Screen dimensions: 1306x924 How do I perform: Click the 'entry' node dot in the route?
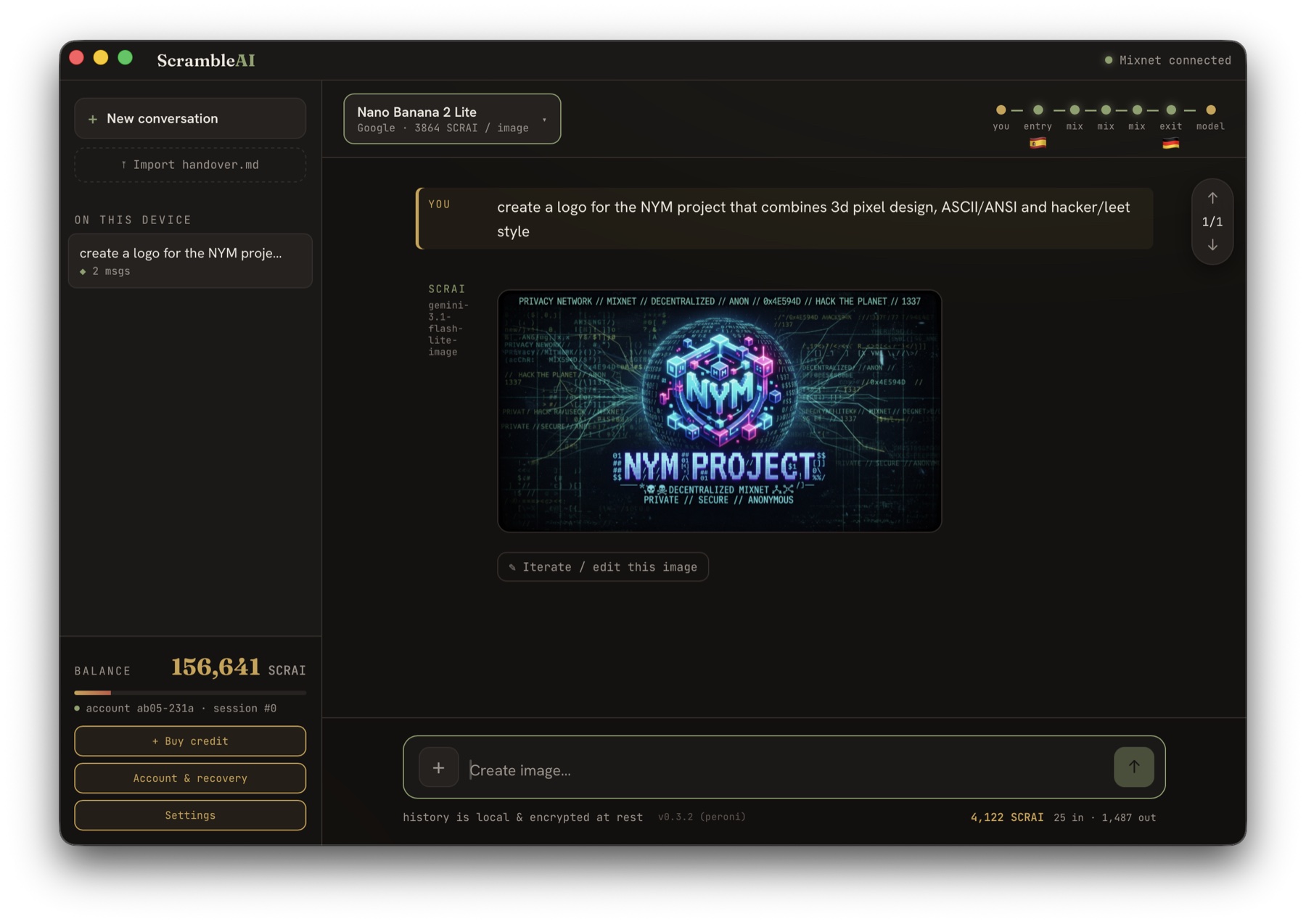point(1038,110)
